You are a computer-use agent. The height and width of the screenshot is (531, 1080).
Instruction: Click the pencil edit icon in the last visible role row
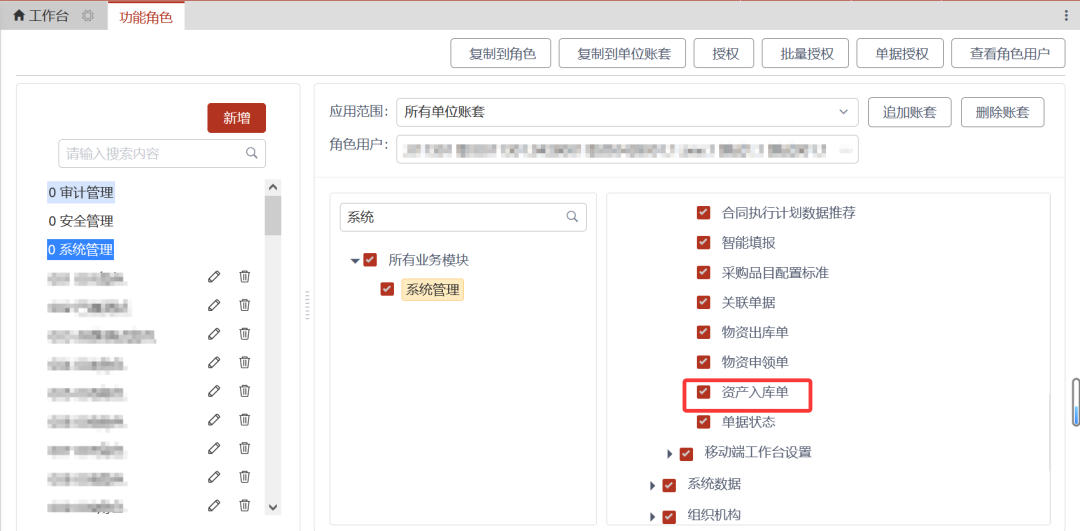tap(214, 505)
